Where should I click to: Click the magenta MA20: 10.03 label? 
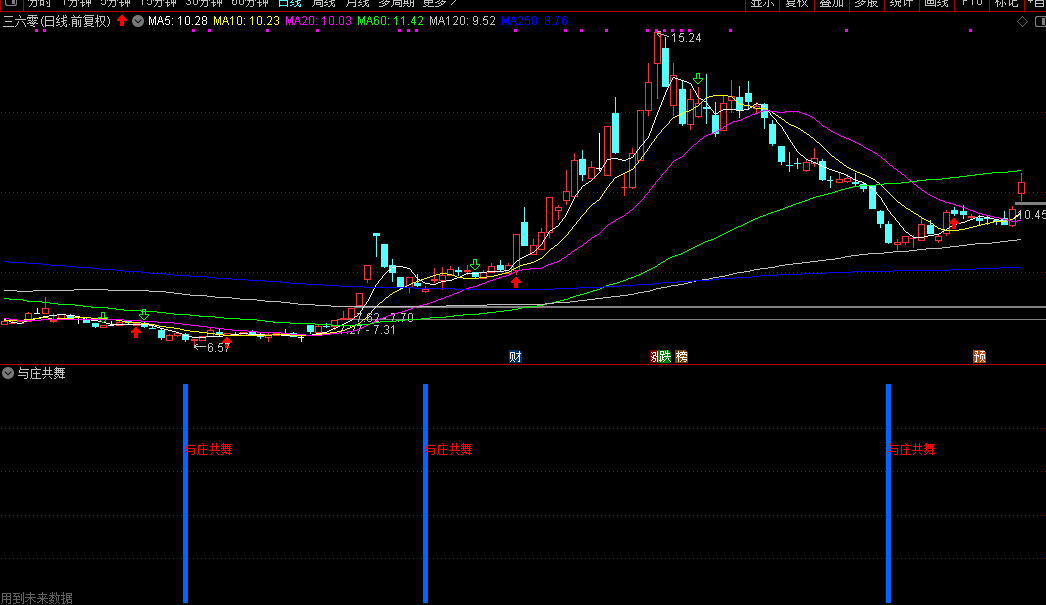(x=318, y=21)
